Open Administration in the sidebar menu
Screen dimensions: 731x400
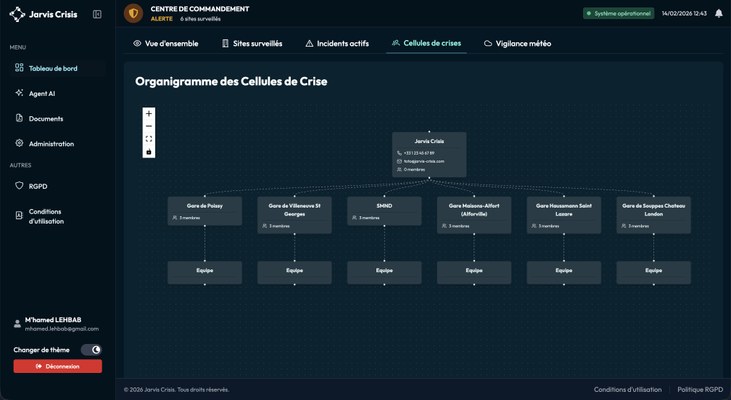pos(50,144)
